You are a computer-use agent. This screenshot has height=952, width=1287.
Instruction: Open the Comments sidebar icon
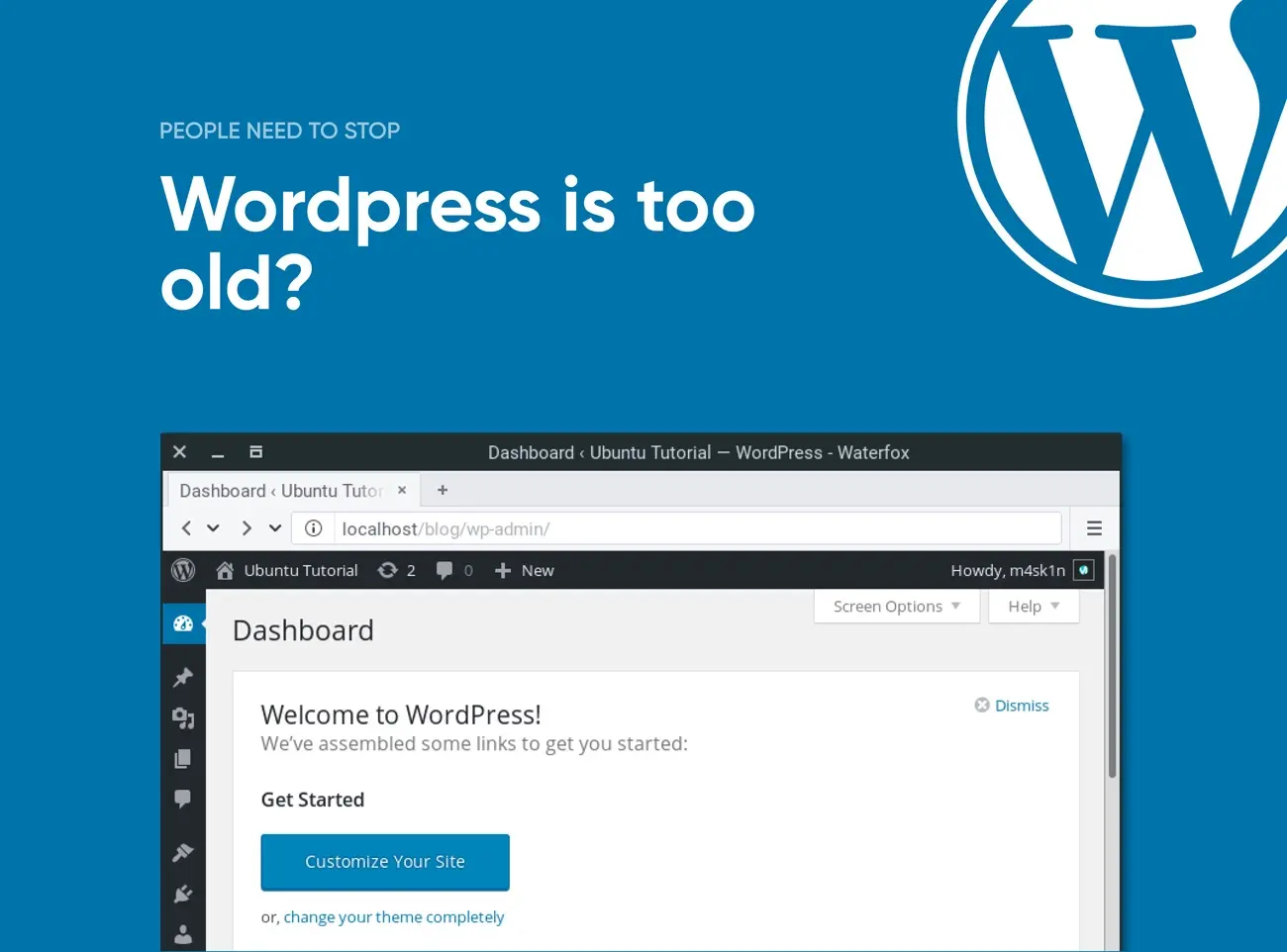click(183, 799)
